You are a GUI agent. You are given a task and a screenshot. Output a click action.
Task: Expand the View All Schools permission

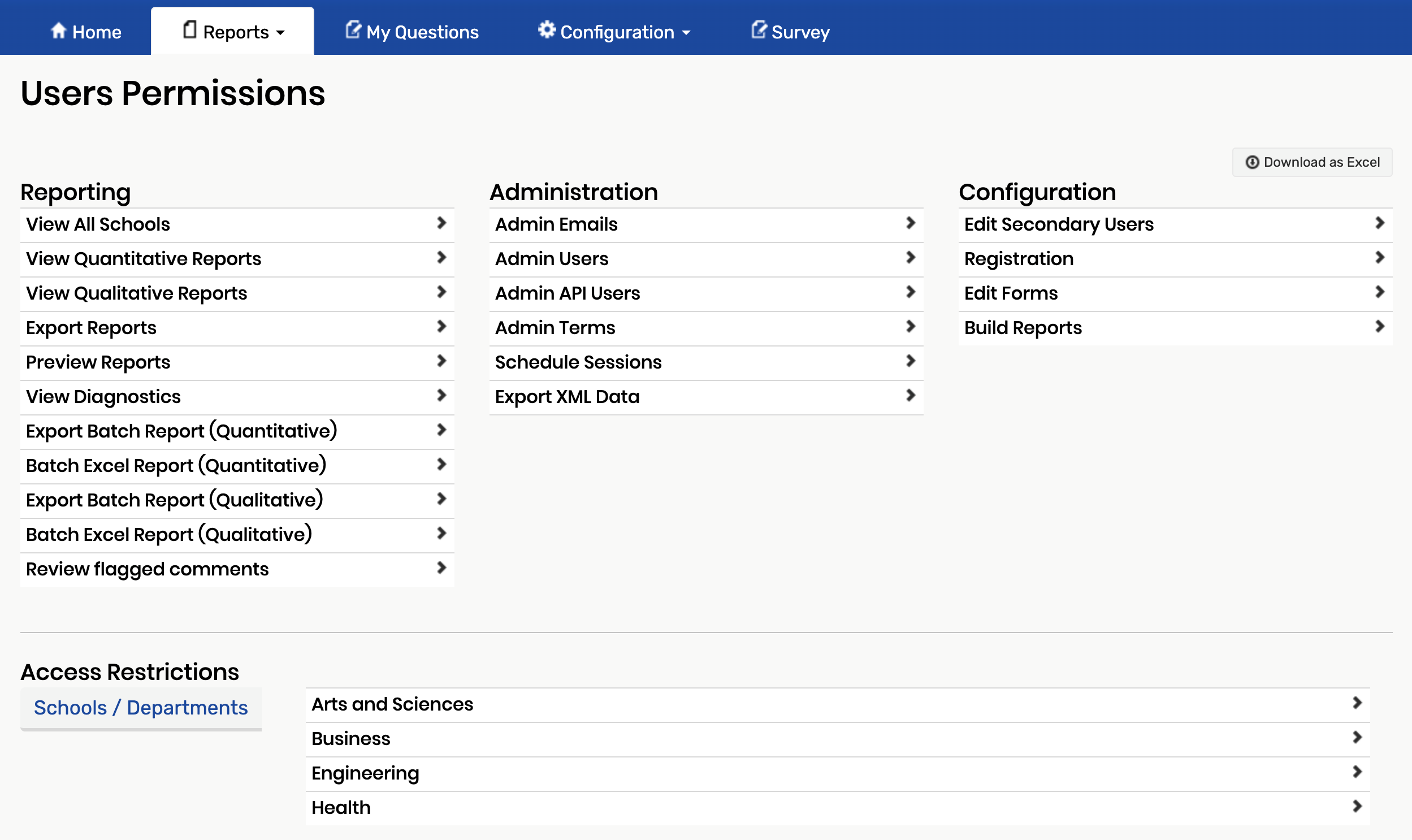pos(237,225)
